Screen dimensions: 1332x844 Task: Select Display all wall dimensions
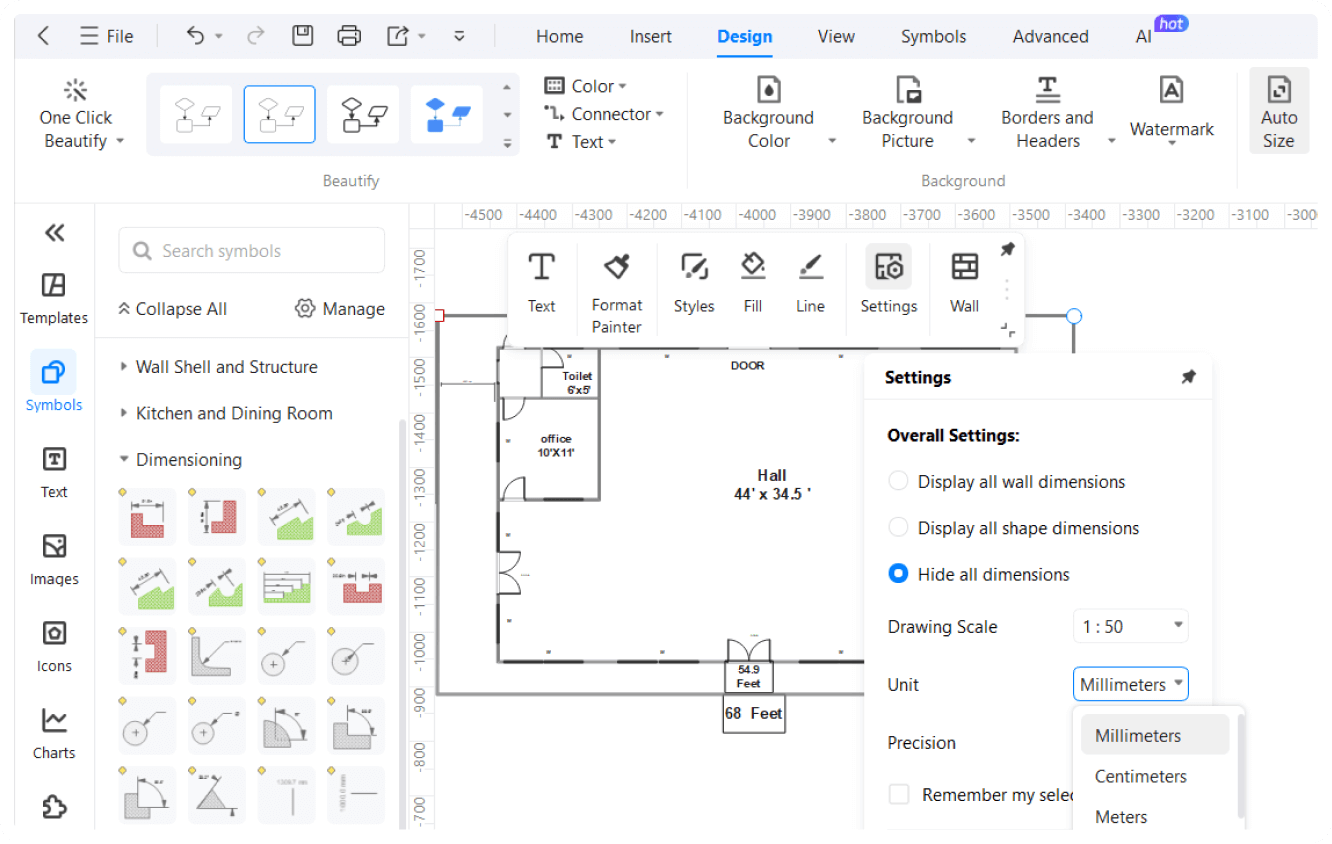click(1006, 482)
